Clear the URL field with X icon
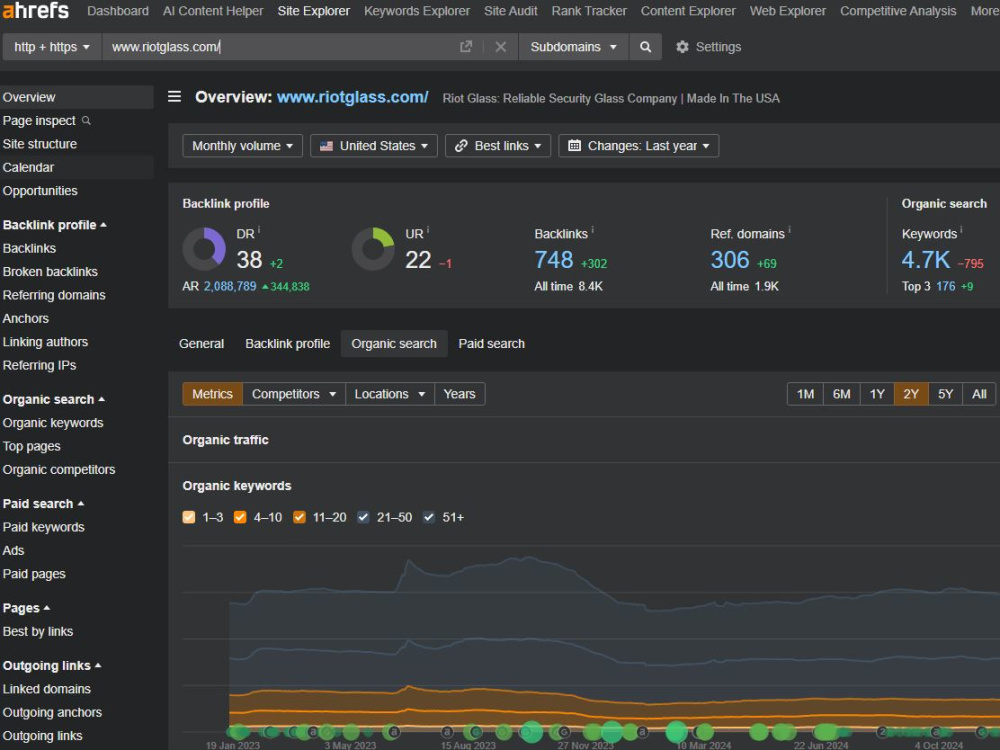The image size is (1000, 750). click(x=501, y=47)
